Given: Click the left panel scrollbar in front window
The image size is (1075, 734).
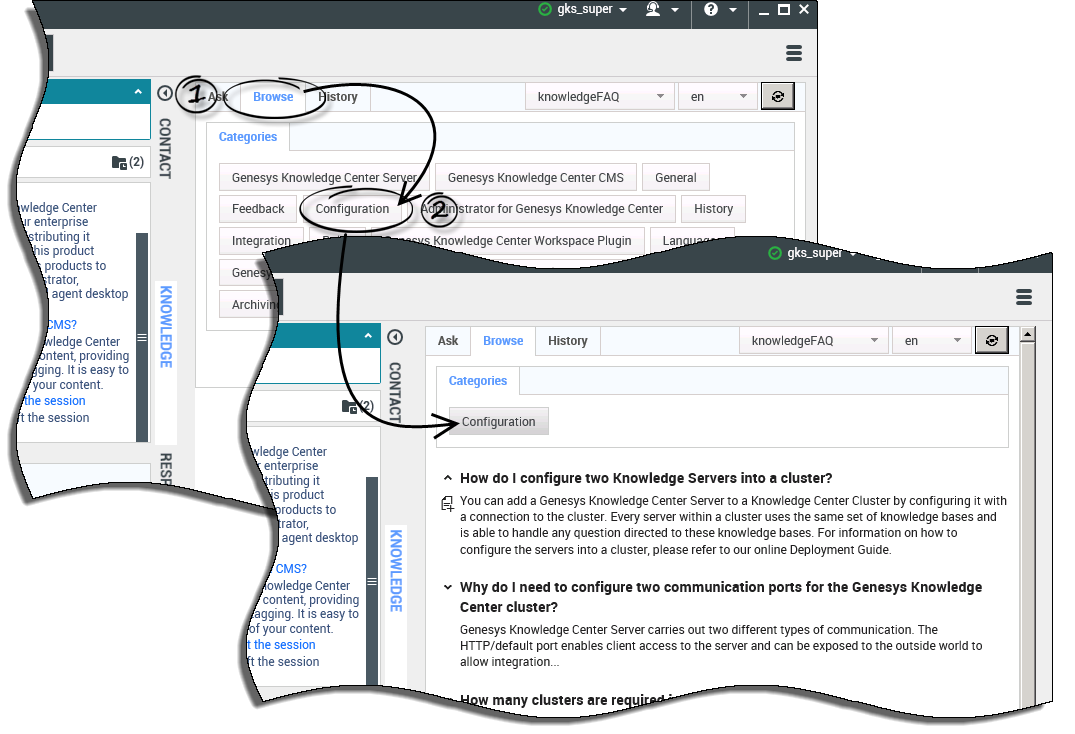Looking at the screenshot, I should pos(372,581).
